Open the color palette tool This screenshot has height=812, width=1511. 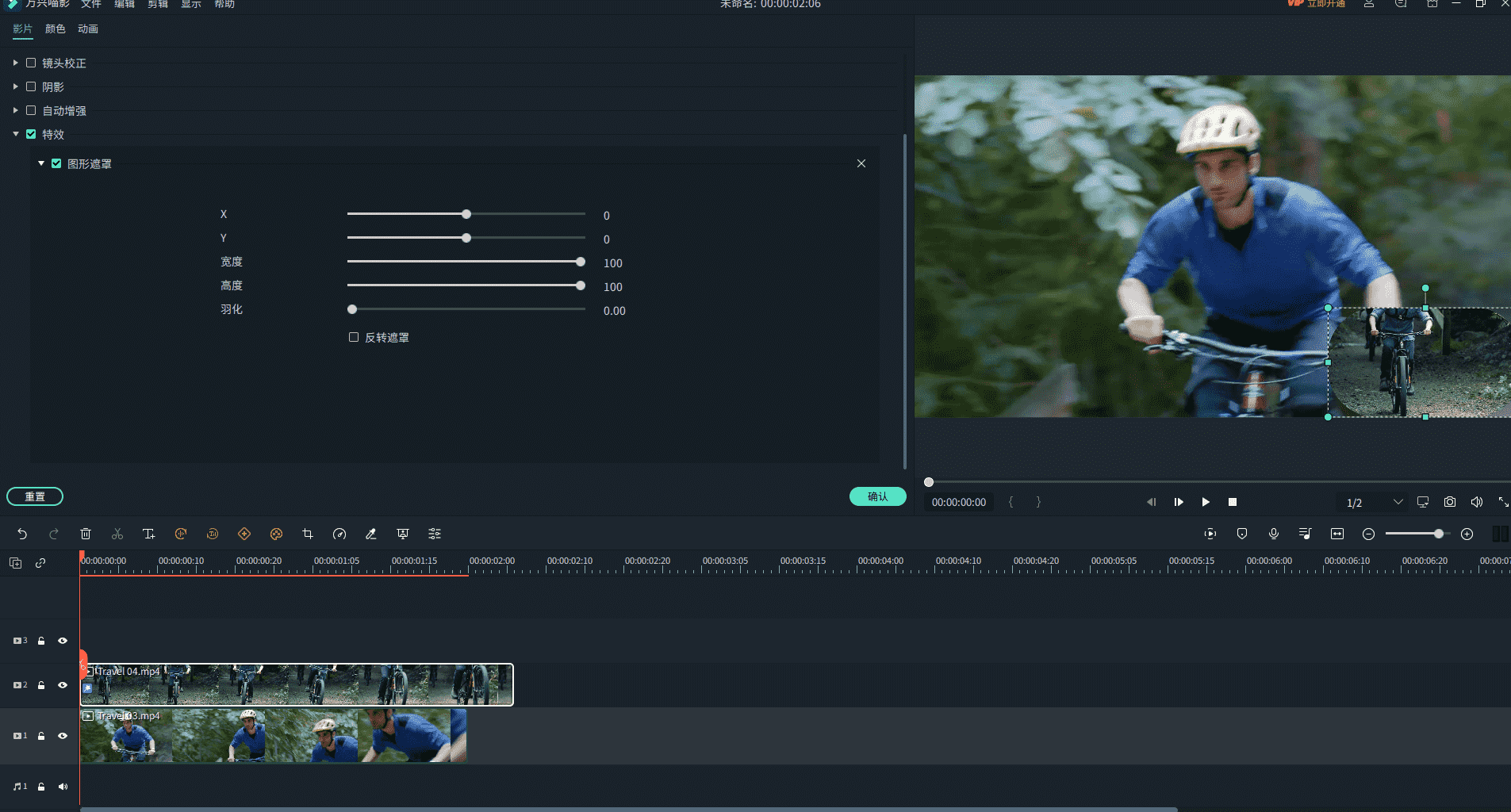pyautogui.click(x=276, y=534)
